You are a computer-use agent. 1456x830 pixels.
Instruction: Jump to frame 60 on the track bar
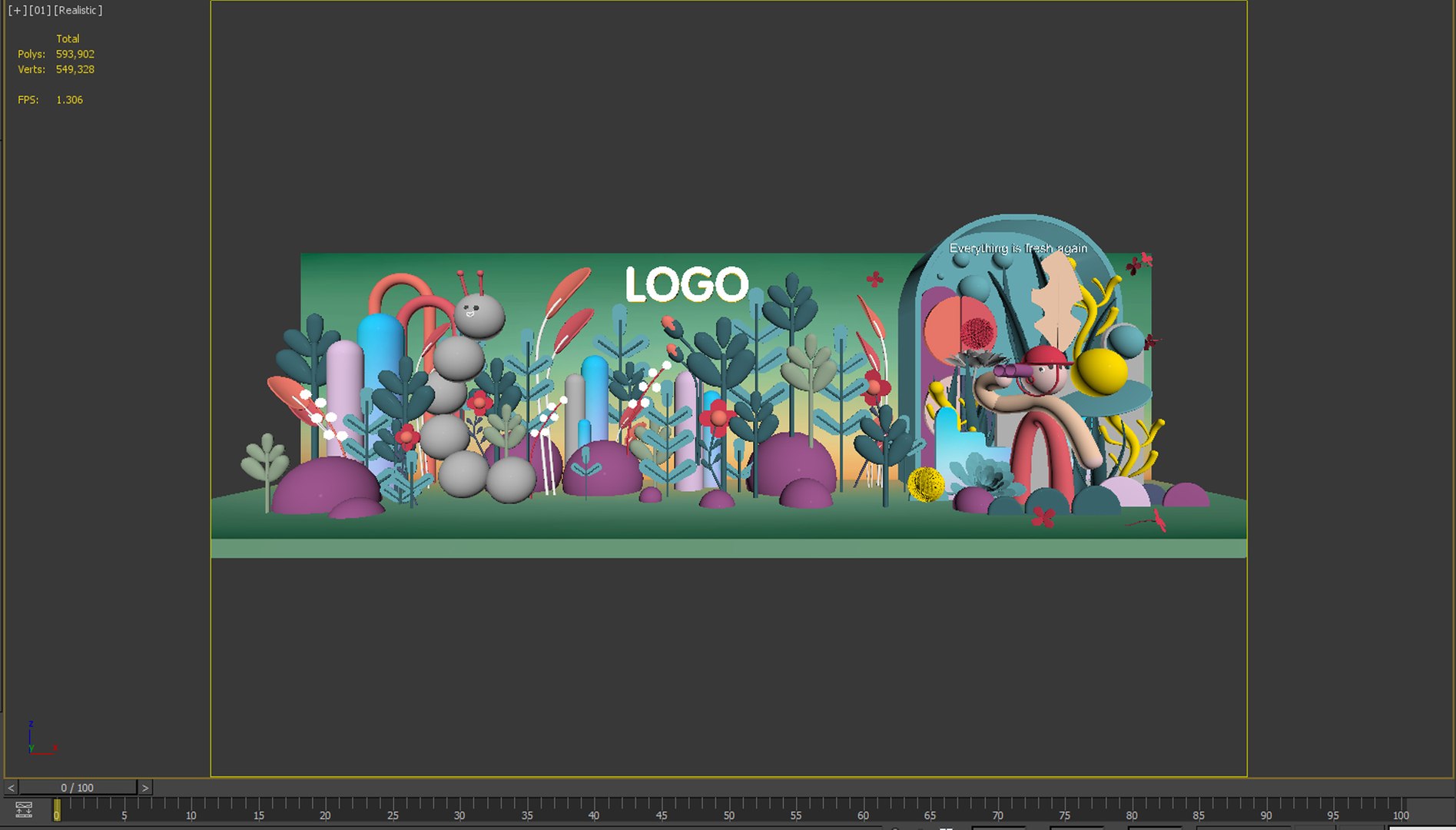tap(863, 815)
